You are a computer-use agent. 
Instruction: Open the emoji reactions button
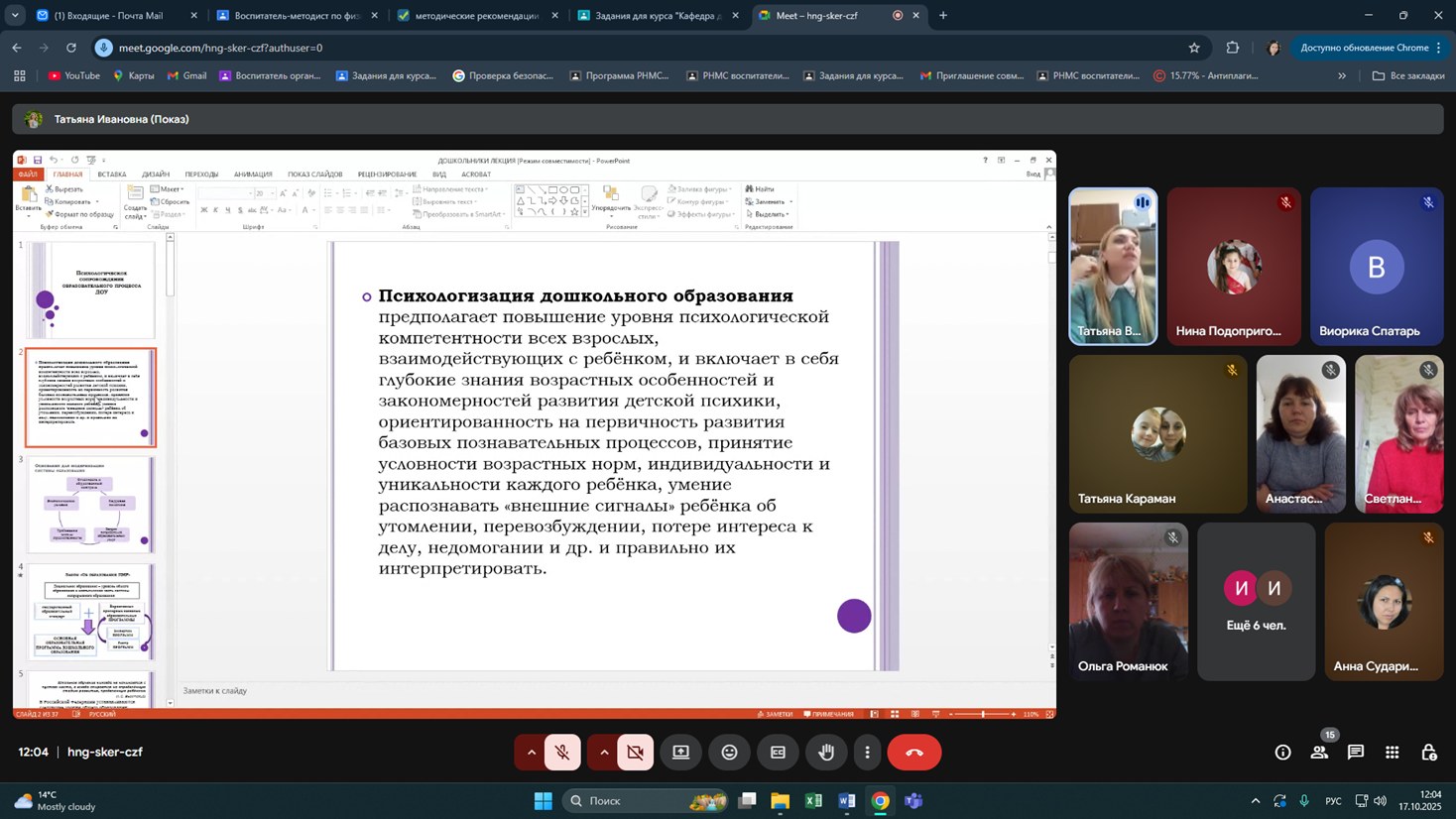[x=729, y=753]
